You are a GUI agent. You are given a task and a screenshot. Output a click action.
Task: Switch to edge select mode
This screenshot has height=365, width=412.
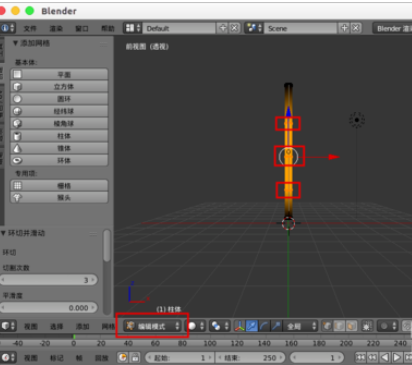pos(339,326)
